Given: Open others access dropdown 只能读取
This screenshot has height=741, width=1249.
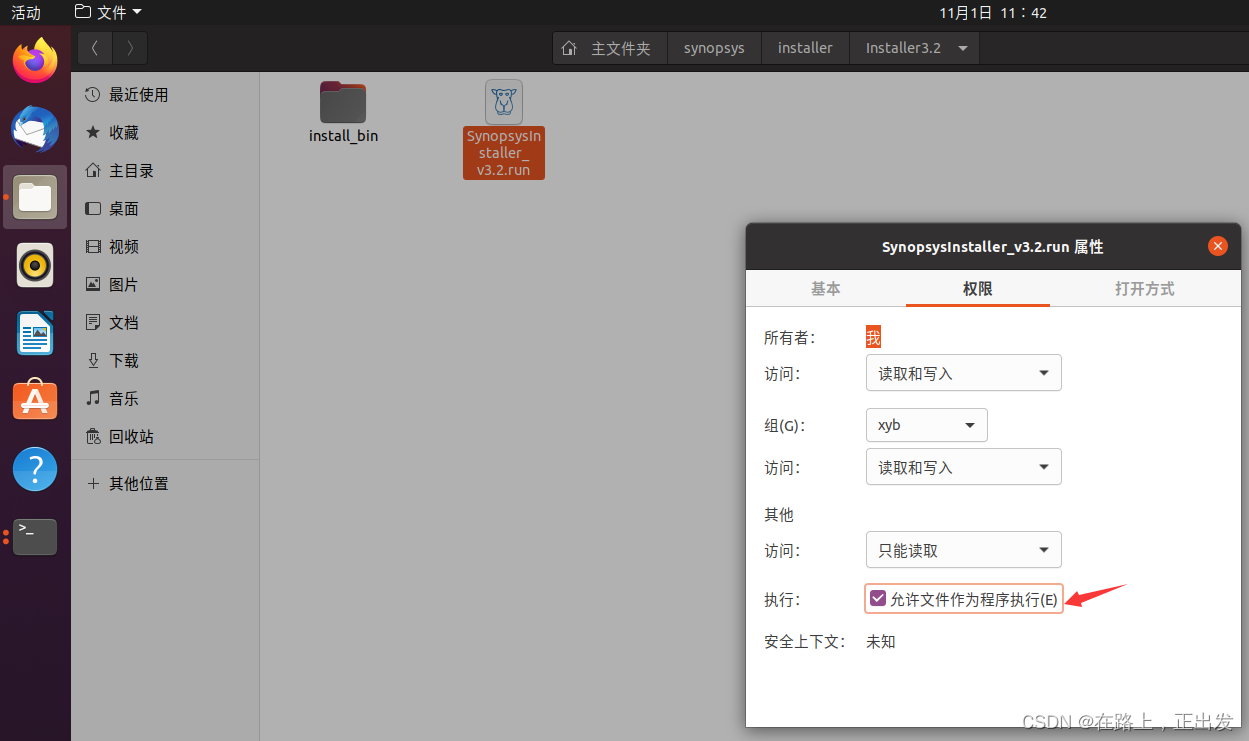Looking at the screenshot, I should (963, 550).
